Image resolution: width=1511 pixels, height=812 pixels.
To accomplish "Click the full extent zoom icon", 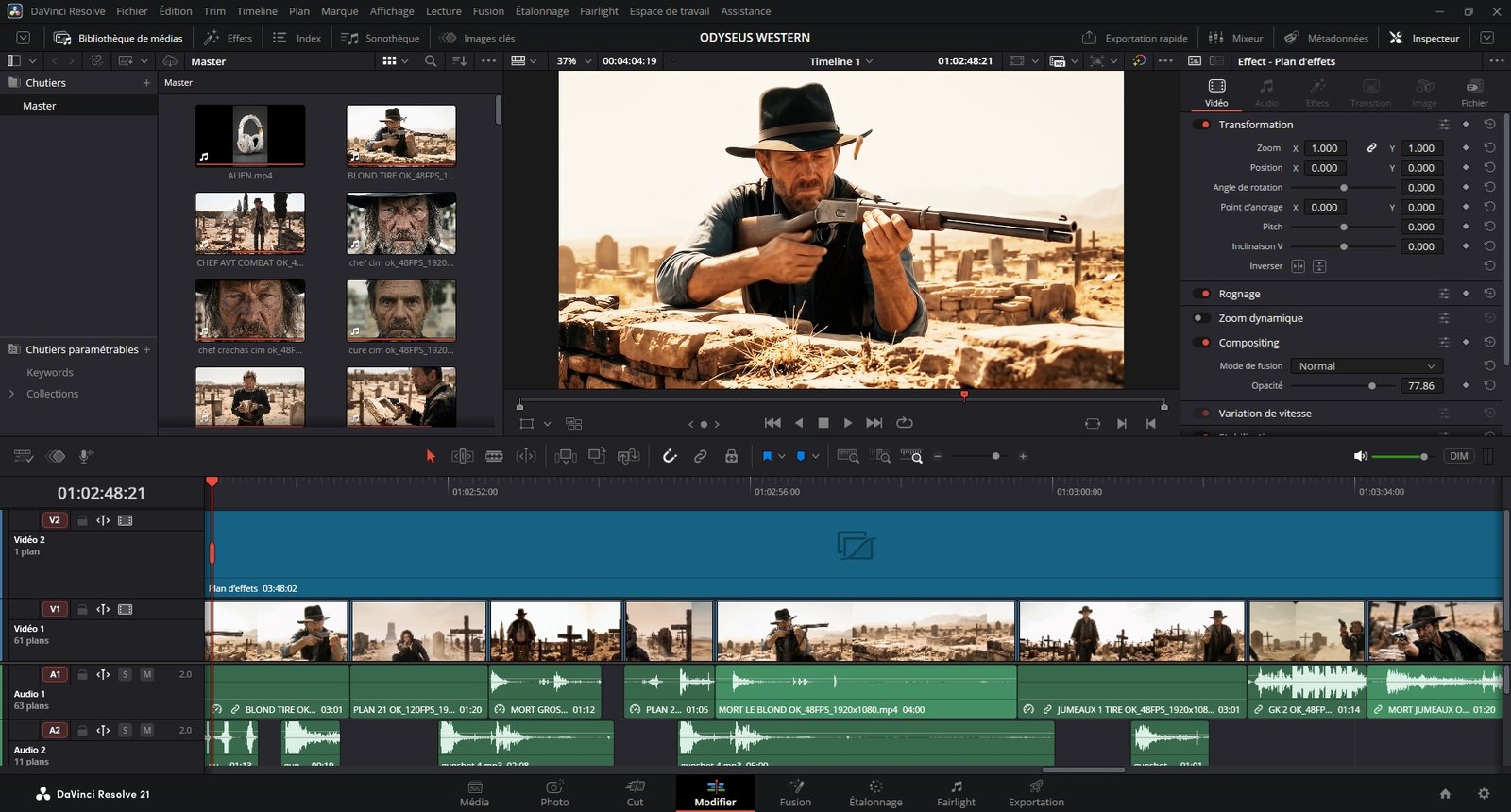I will pos(848,456).
